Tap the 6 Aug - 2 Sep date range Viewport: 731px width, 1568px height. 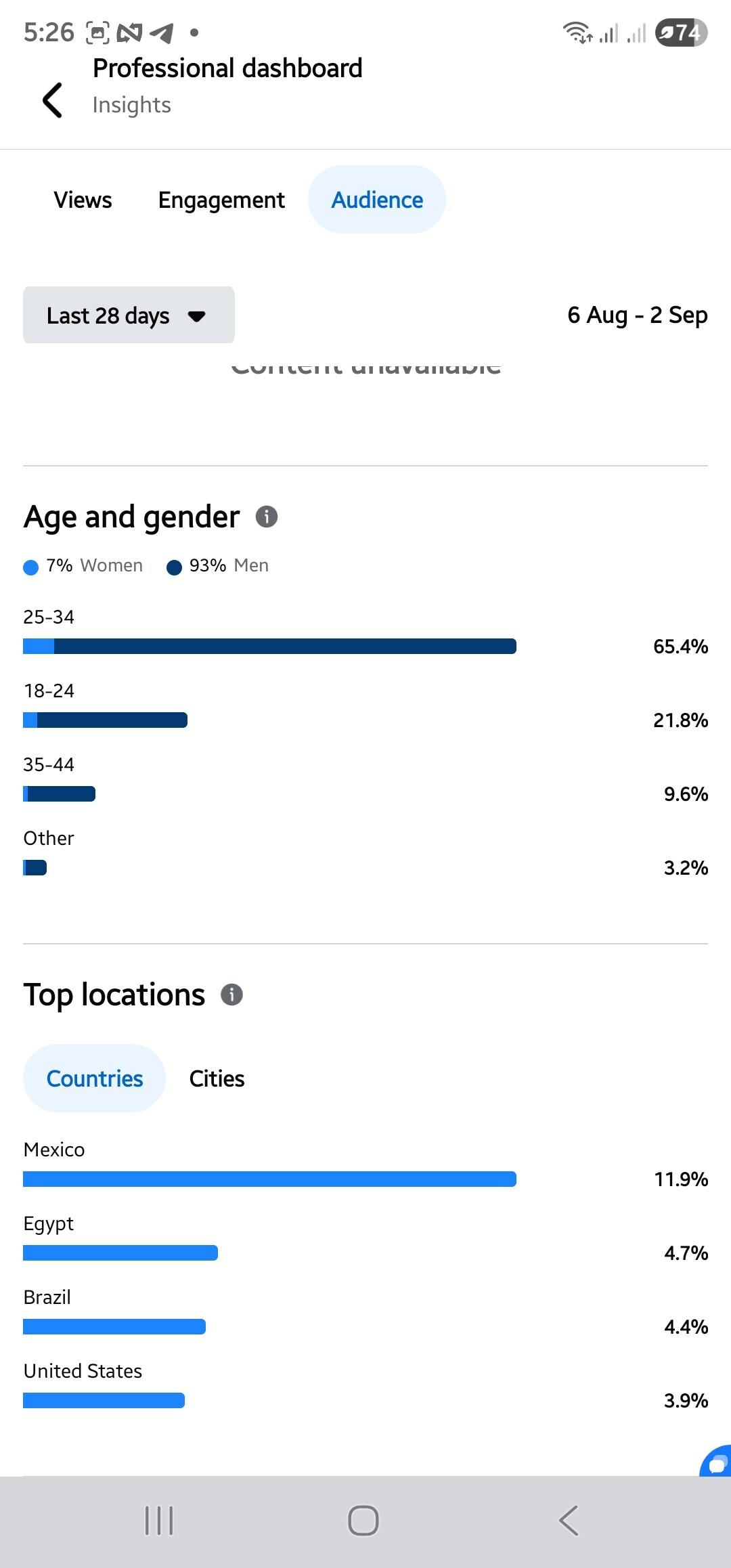click(637, 315)
